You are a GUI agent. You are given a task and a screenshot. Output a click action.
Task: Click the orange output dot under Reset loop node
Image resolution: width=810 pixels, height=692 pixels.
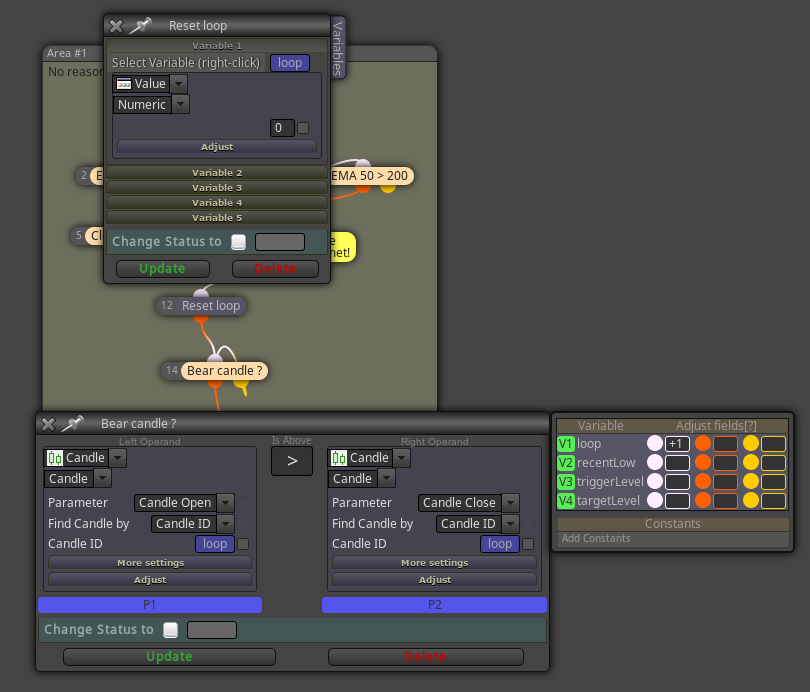coord(201,318)
